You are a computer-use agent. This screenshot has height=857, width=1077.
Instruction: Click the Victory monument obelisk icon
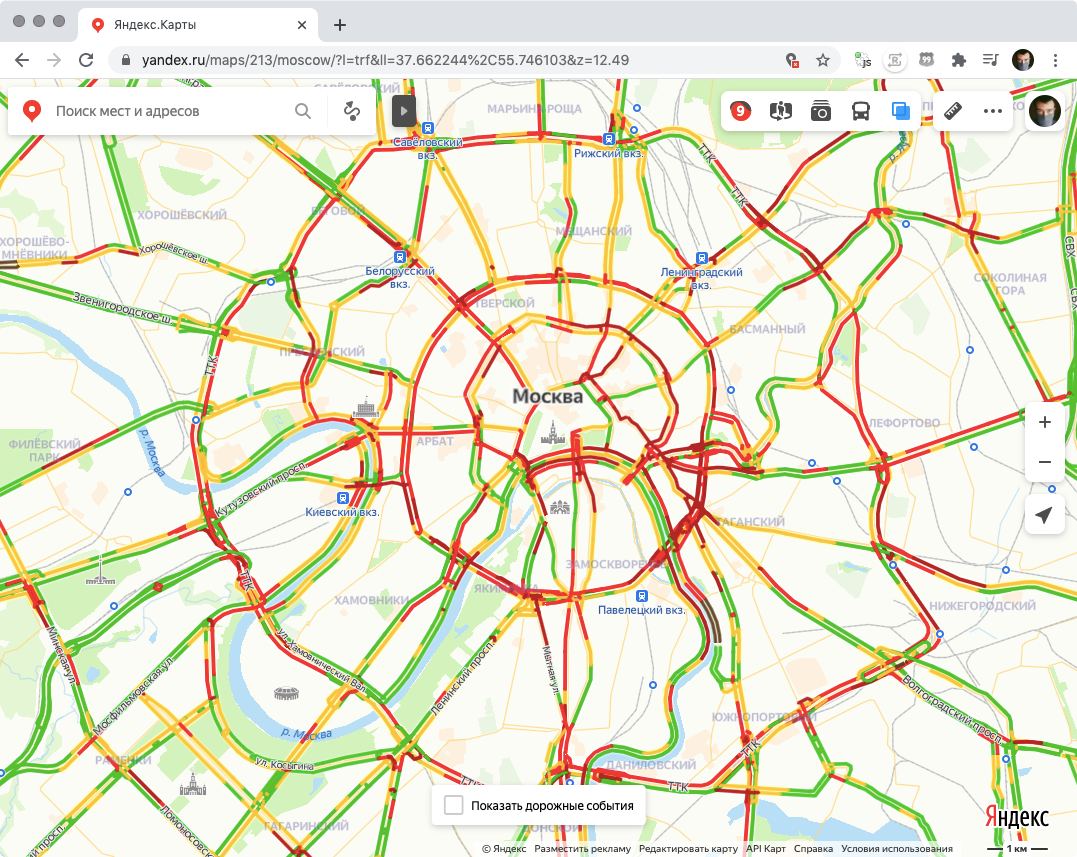100,570
